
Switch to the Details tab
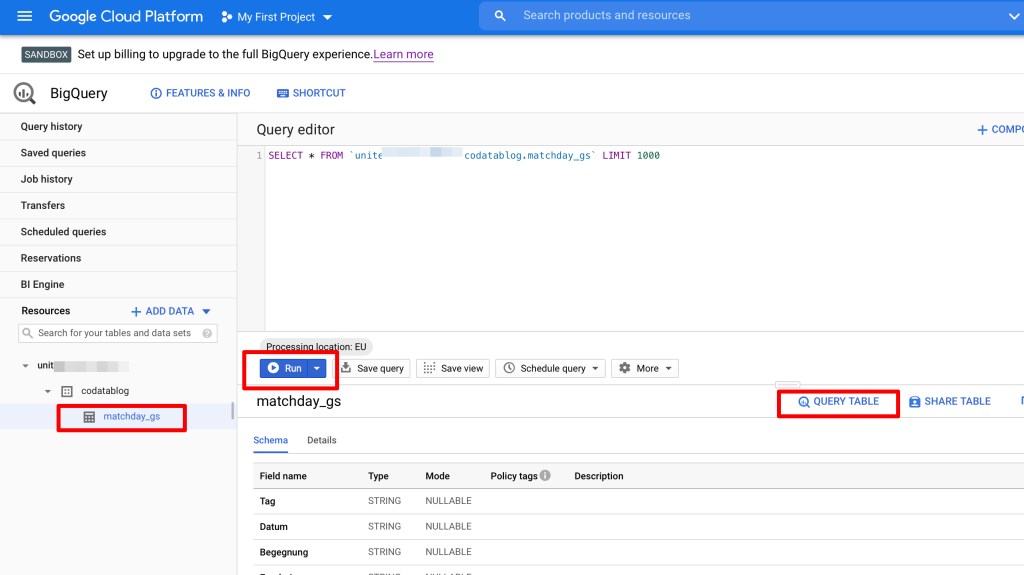point(321,440)
